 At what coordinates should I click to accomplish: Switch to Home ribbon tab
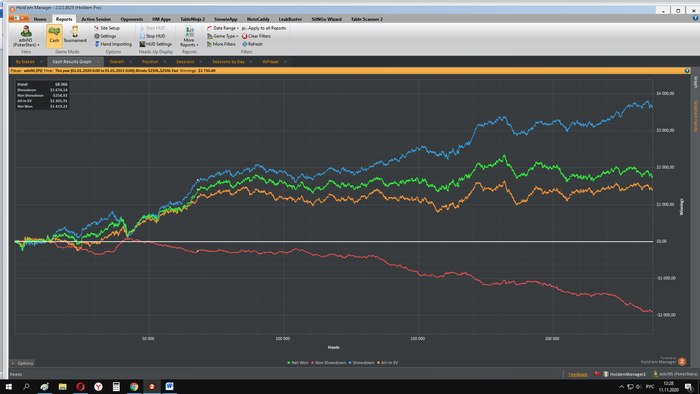(x=40, y=19)
